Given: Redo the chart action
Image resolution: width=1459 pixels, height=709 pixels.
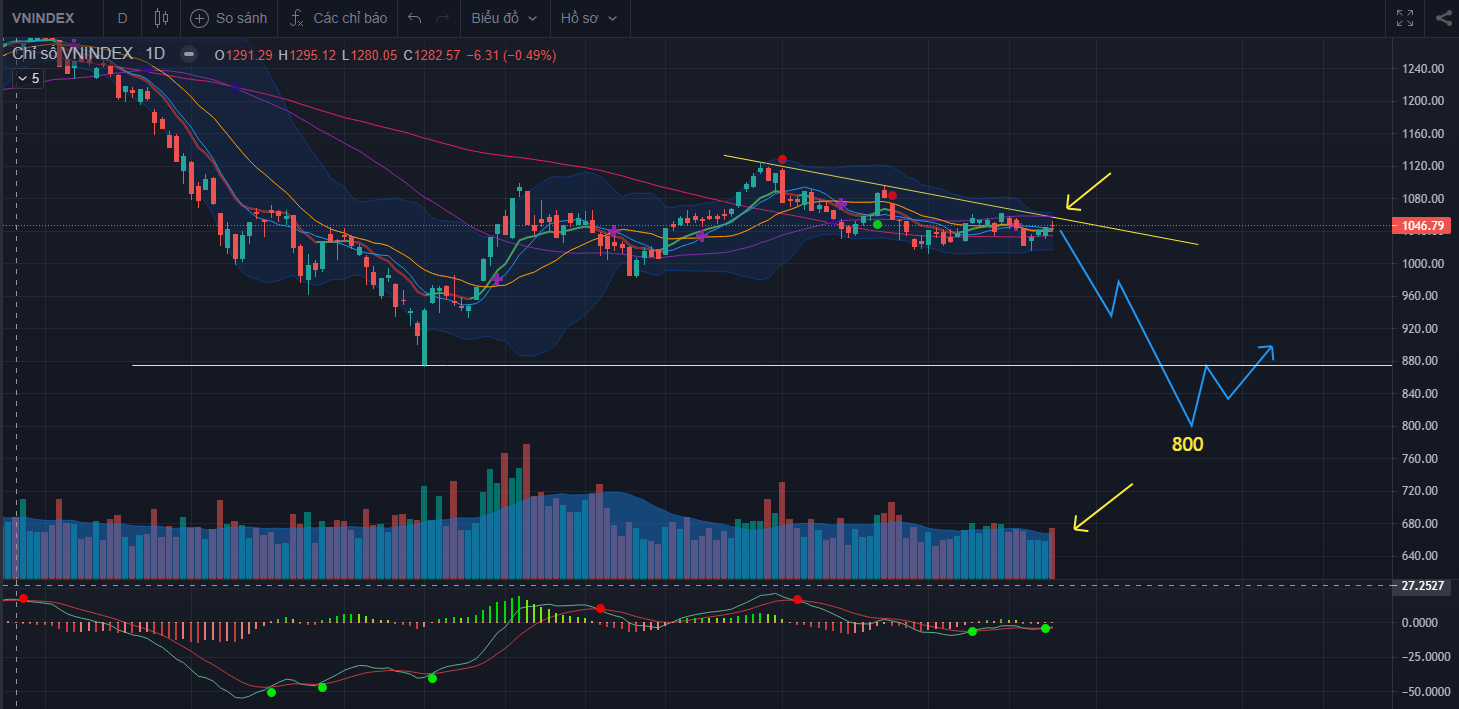Looking at the screenshot, I should click(442, 18).
